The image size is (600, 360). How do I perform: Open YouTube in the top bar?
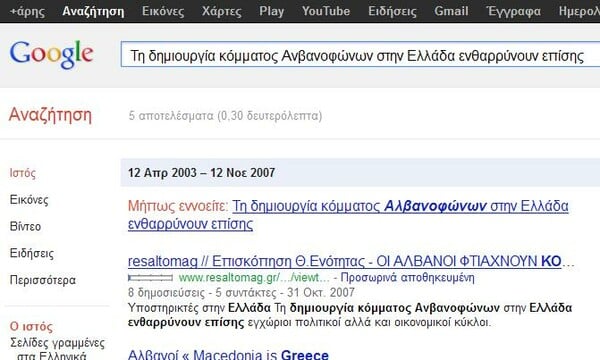point(326,11)
